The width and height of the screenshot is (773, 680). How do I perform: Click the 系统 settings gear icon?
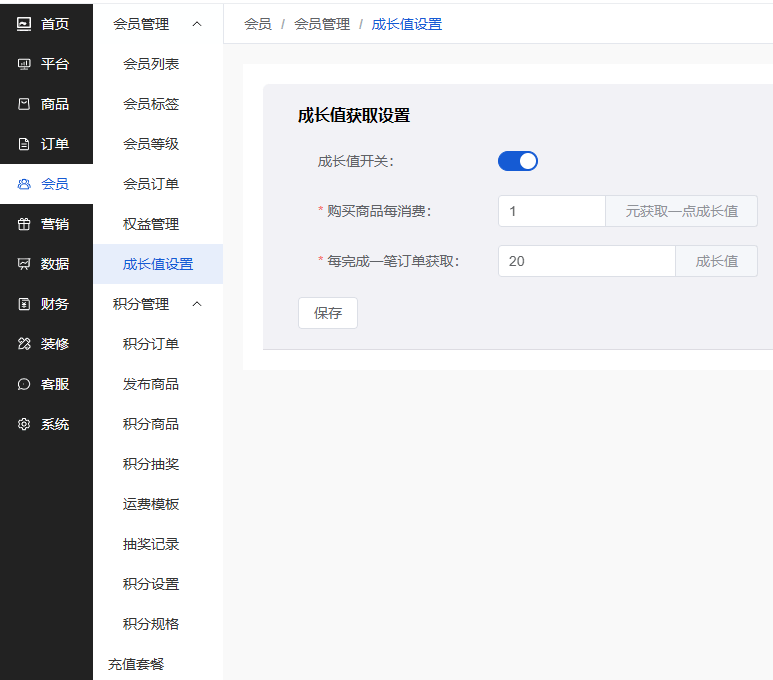[24, 424]
